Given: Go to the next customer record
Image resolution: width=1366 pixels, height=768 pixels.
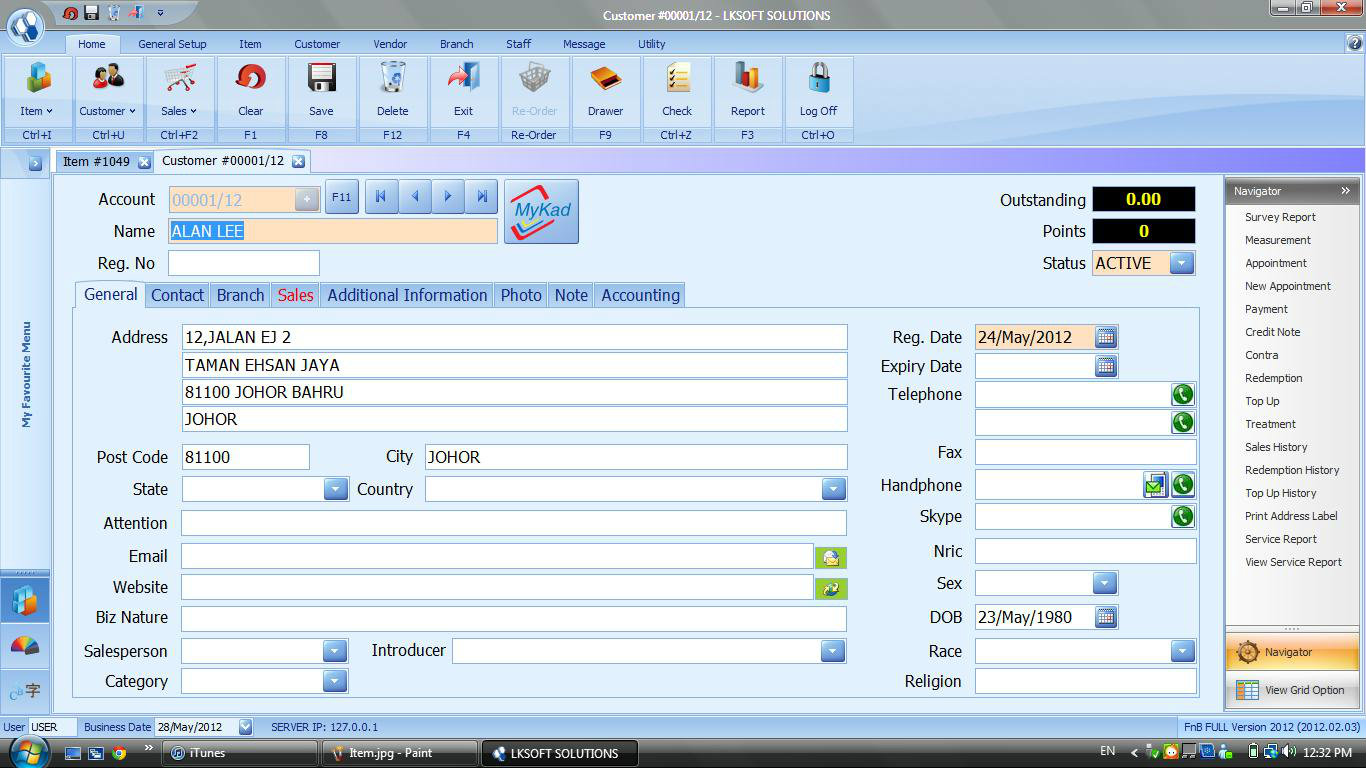Looking at the screenshot, I should click(x=448, y=197).
